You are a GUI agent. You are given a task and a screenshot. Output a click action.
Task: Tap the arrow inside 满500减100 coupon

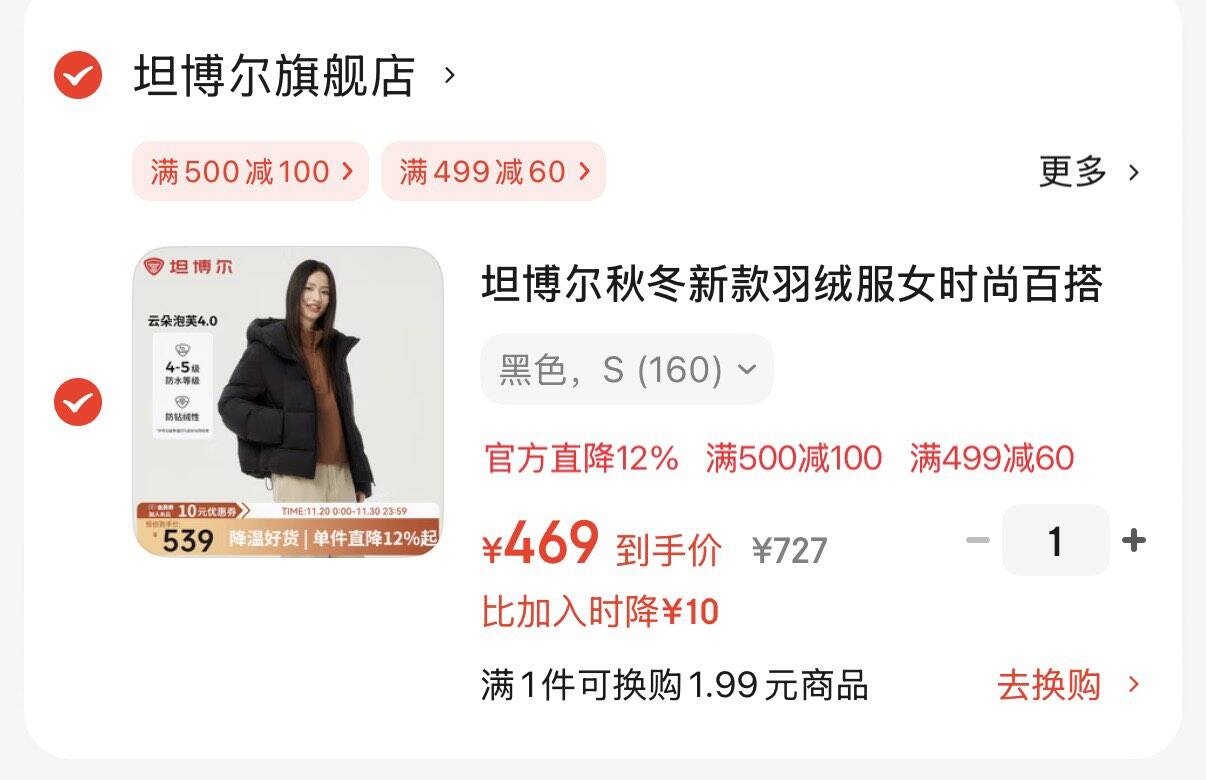tap(347, 171)
